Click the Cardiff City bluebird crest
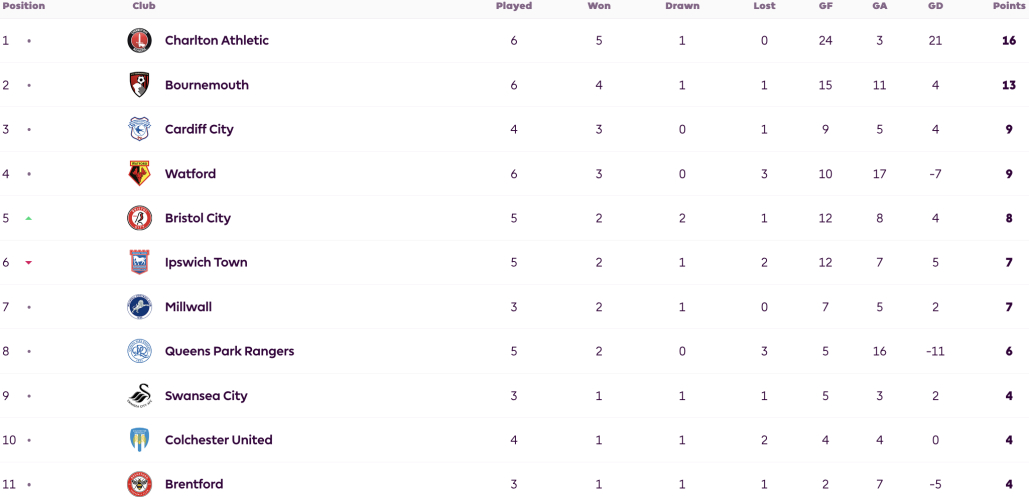The height and width of the screenshot is (500, 1029). tap(139, 129)
